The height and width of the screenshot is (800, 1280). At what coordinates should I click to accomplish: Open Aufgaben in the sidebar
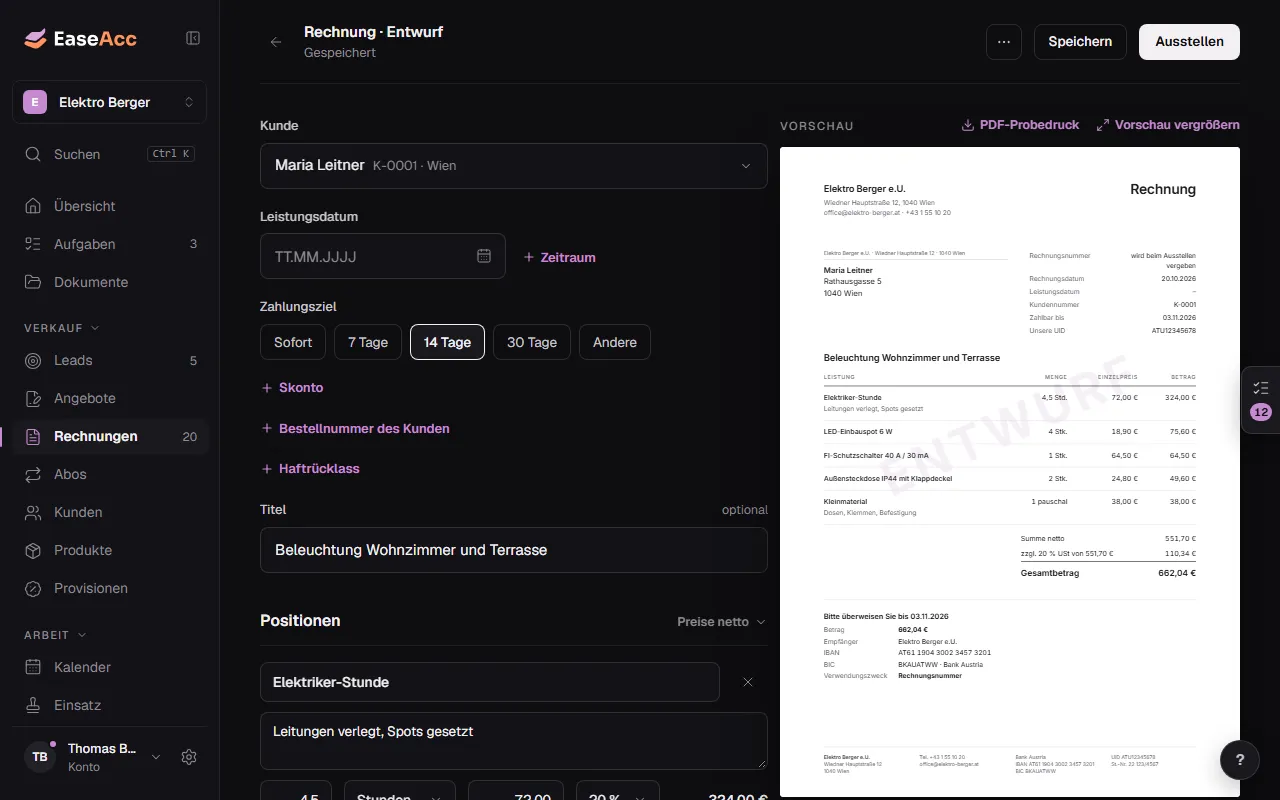110,244
